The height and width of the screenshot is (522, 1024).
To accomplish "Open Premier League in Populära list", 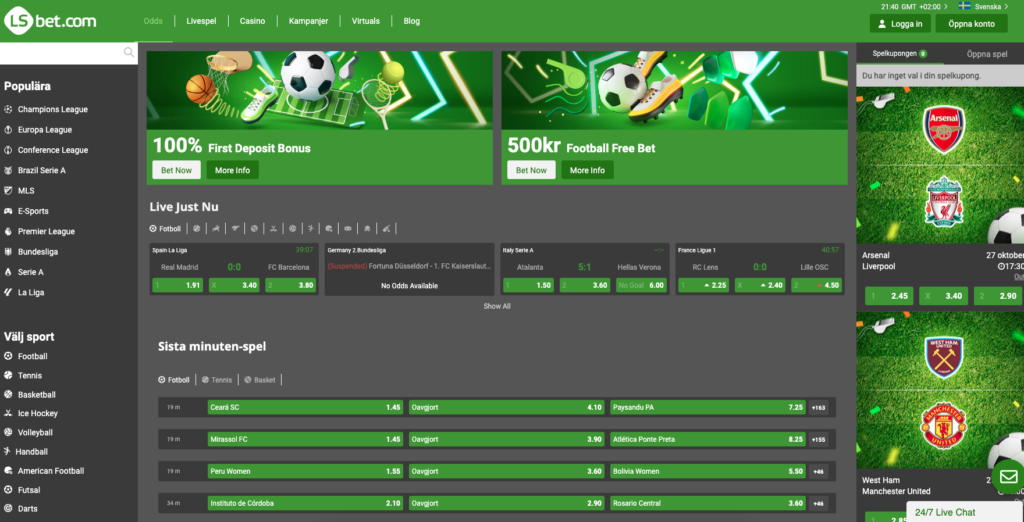I will 46,231.
